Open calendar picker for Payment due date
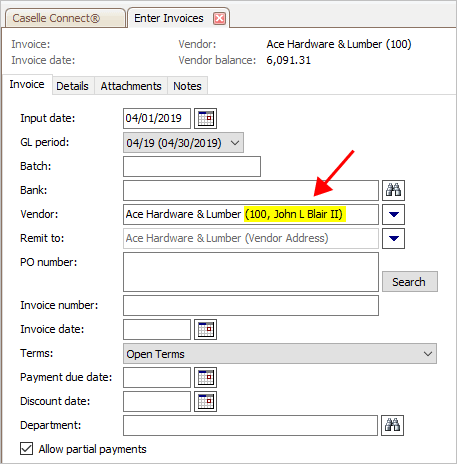457x464 pixels. tap(205, 377)
